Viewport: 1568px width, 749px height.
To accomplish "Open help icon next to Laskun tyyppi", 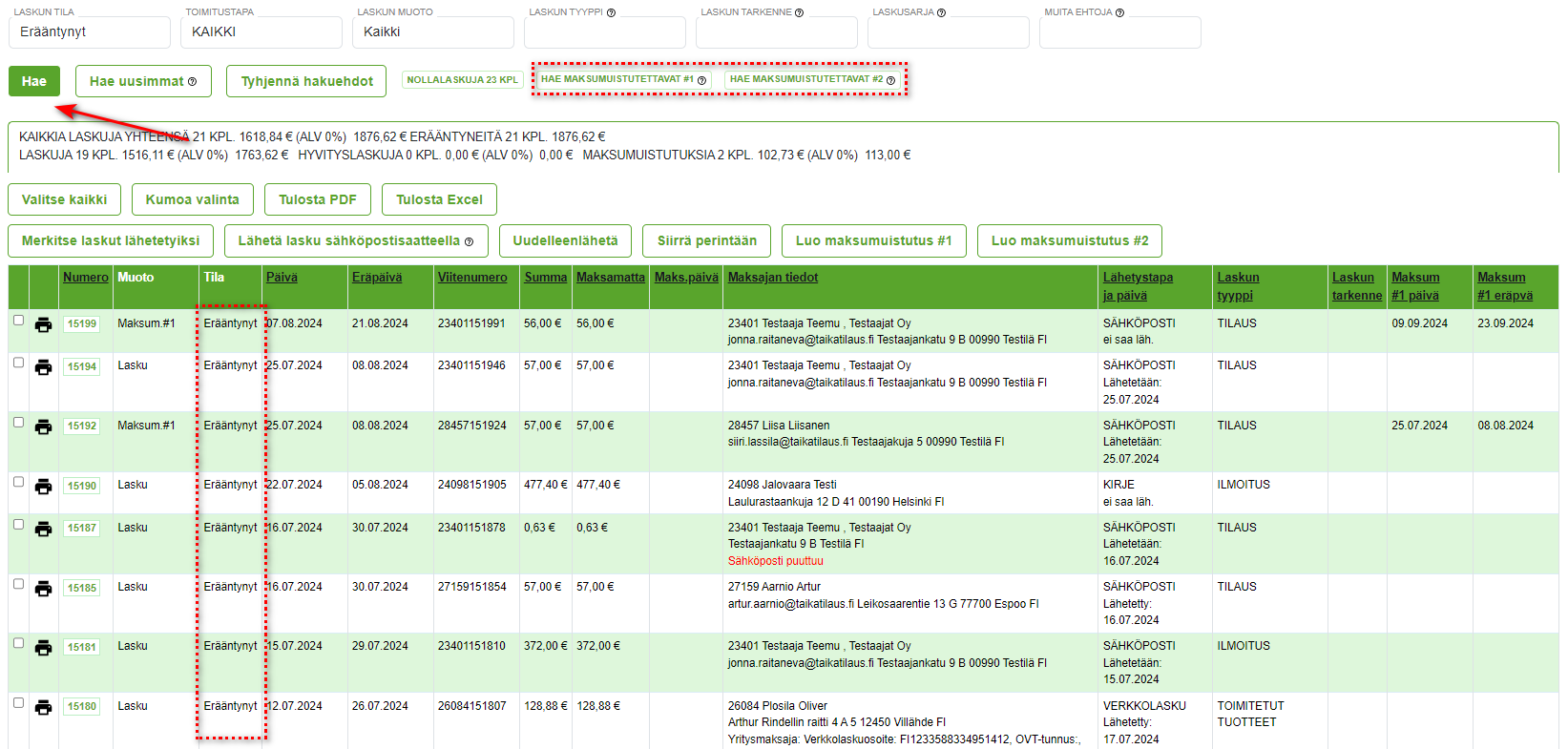I will 611,12.
